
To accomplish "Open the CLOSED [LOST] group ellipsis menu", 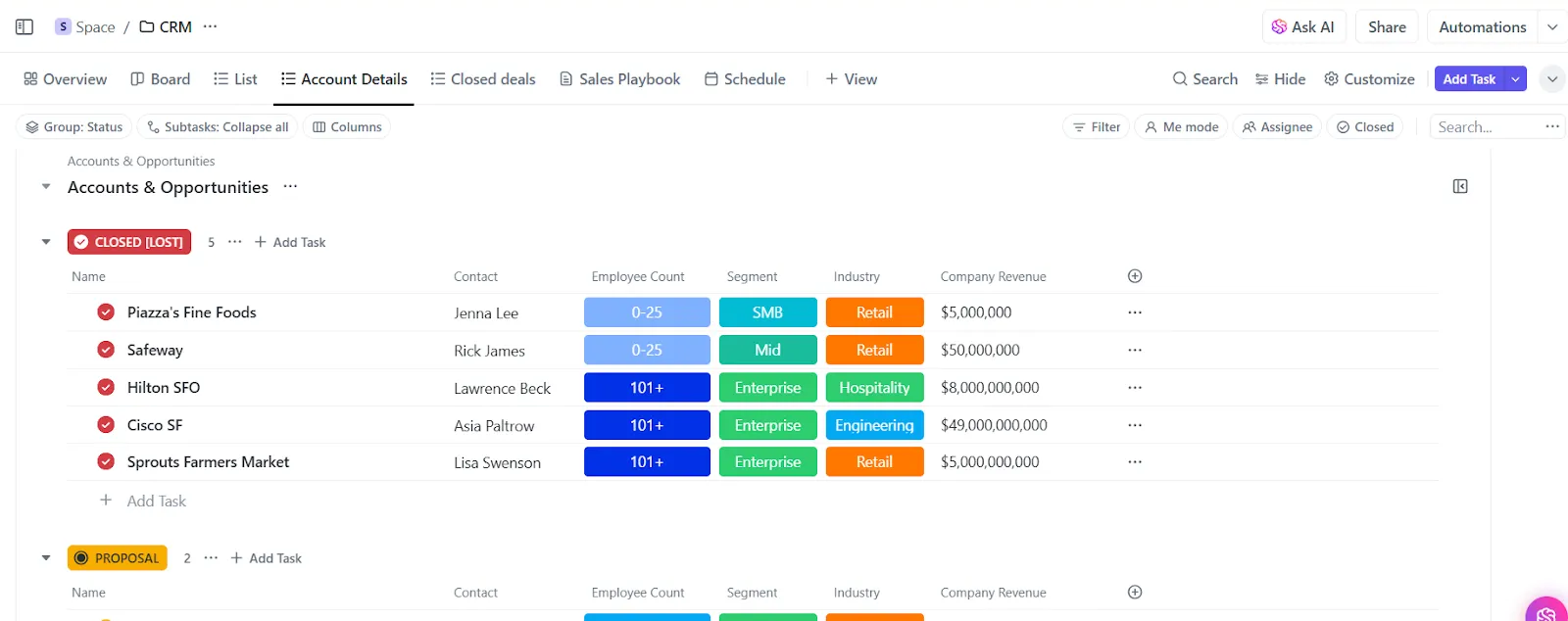I will point(235,242).
